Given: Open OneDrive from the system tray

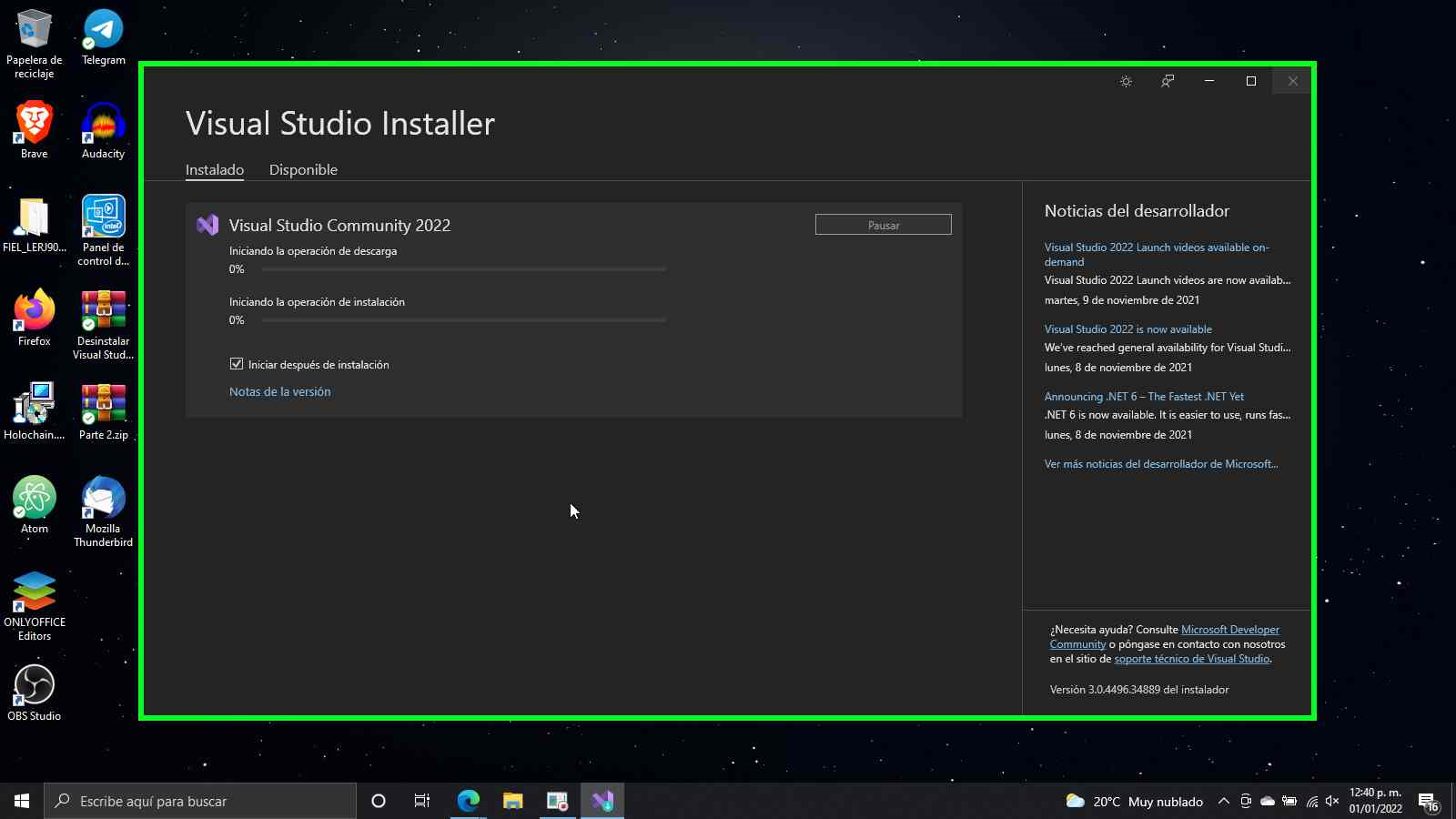Looking at the screenshot, I should (x=1267, y=802).
